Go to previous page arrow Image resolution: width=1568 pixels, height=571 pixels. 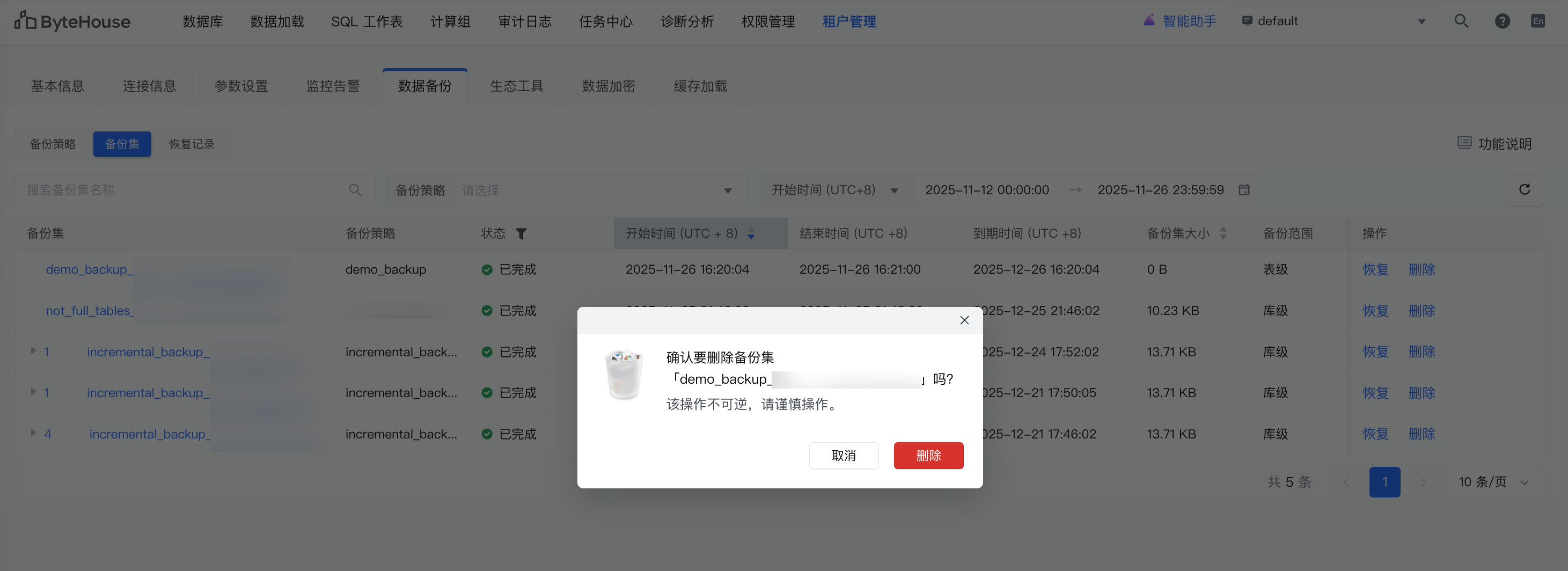click(1346, 482)
